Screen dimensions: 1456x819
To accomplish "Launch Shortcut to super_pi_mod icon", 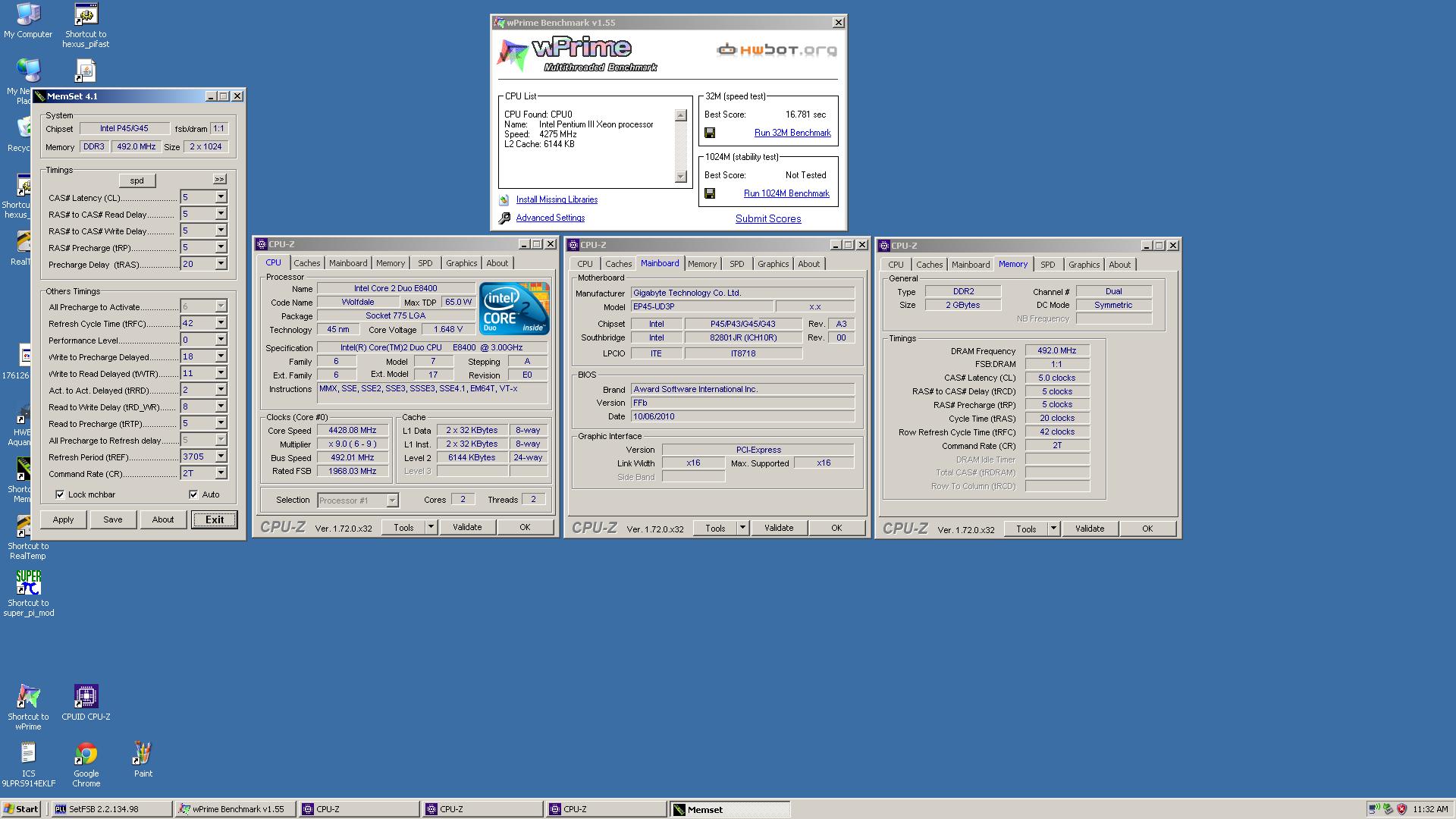I will (x=29, y=593).
